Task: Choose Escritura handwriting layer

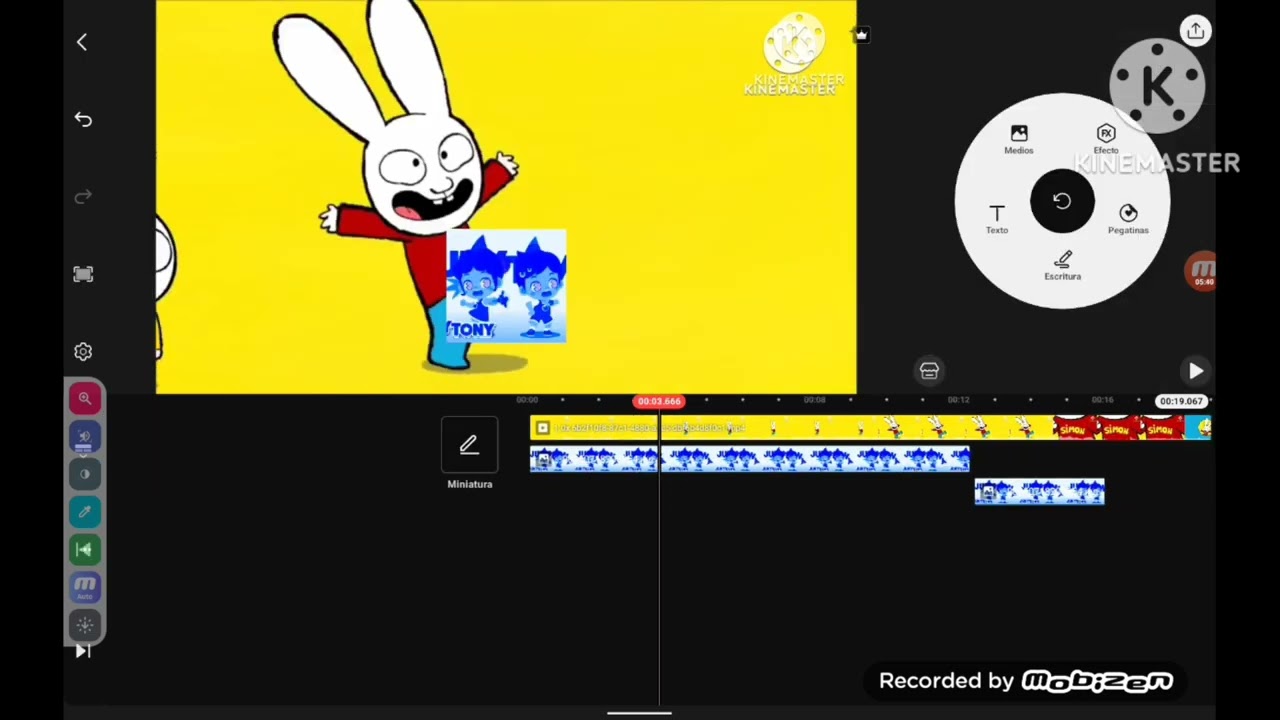Action: click(x=1063, y=266)
